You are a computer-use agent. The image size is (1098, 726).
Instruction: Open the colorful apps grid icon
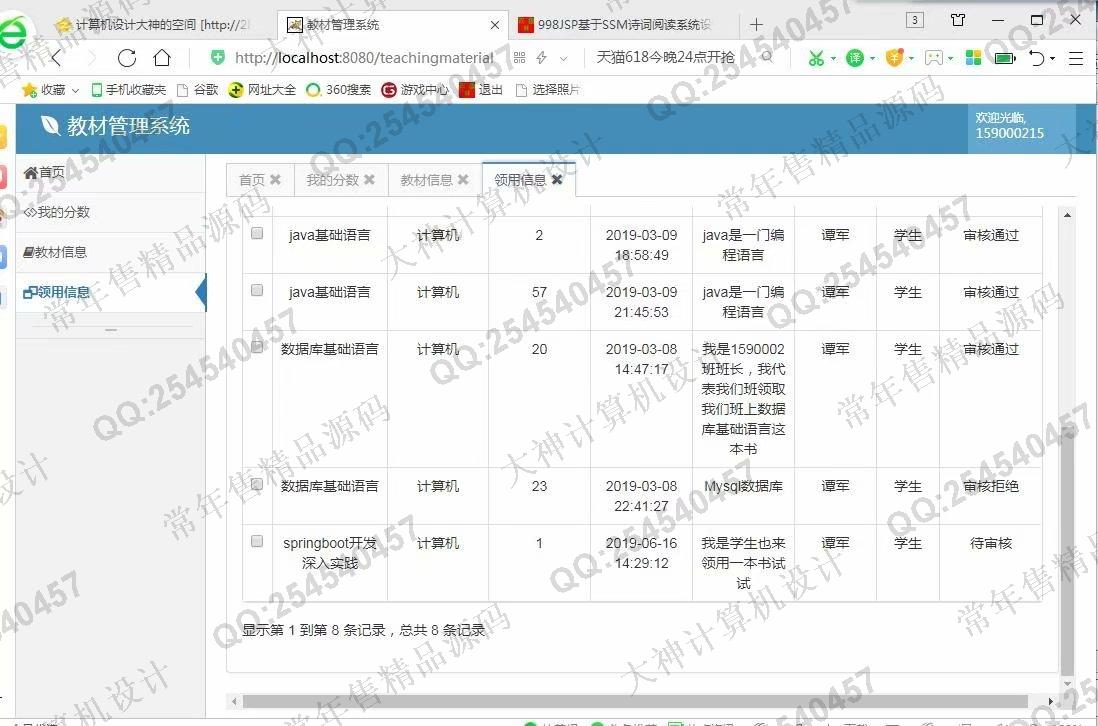pos(973,57)
